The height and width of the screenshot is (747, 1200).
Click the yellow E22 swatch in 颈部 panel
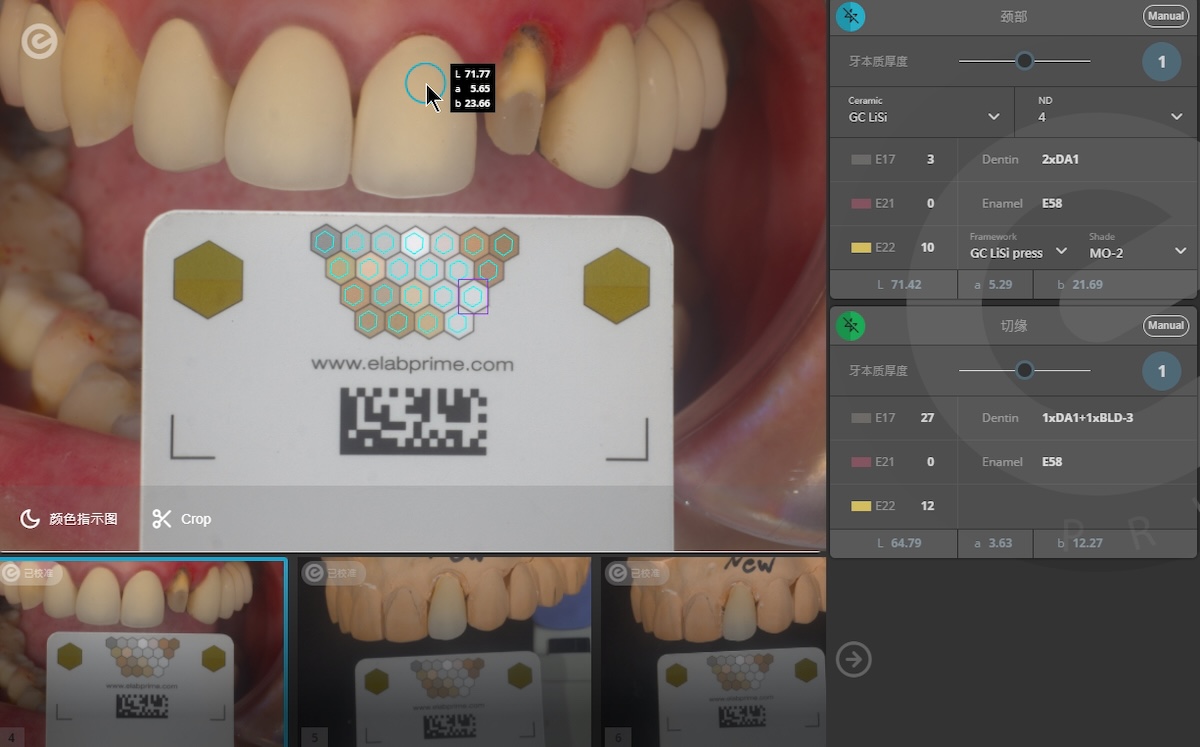(861, 248)
